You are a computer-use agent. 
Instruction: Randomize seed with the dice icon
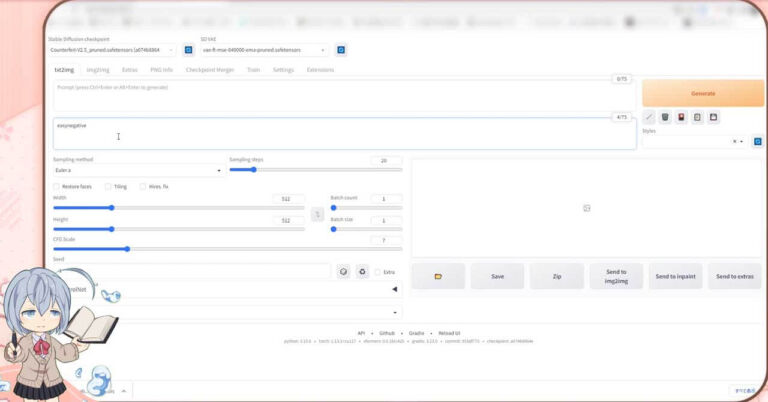343,271
